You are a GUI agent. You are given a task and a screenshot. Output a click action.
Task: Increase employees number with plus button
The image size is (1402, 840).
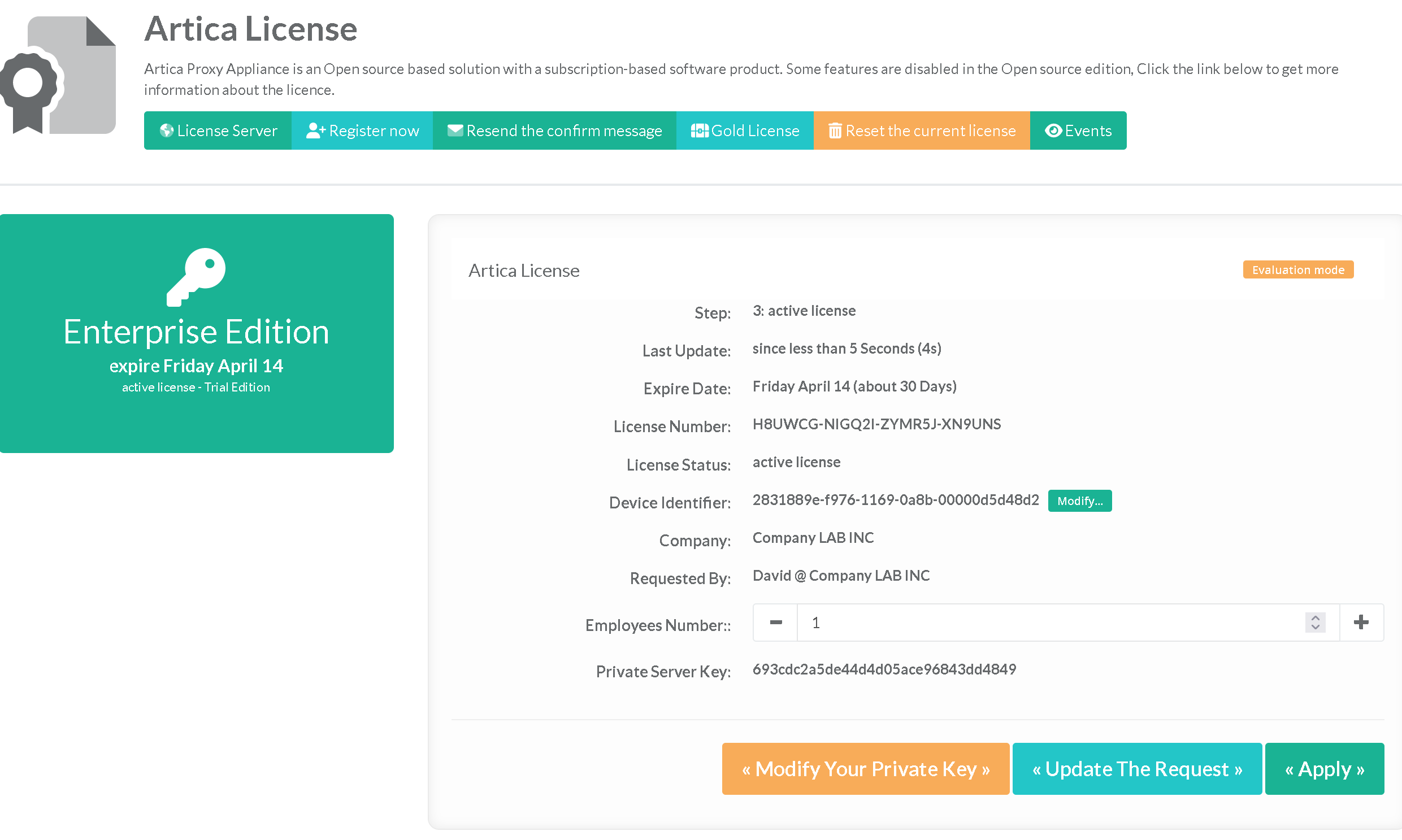[1361, 623]
